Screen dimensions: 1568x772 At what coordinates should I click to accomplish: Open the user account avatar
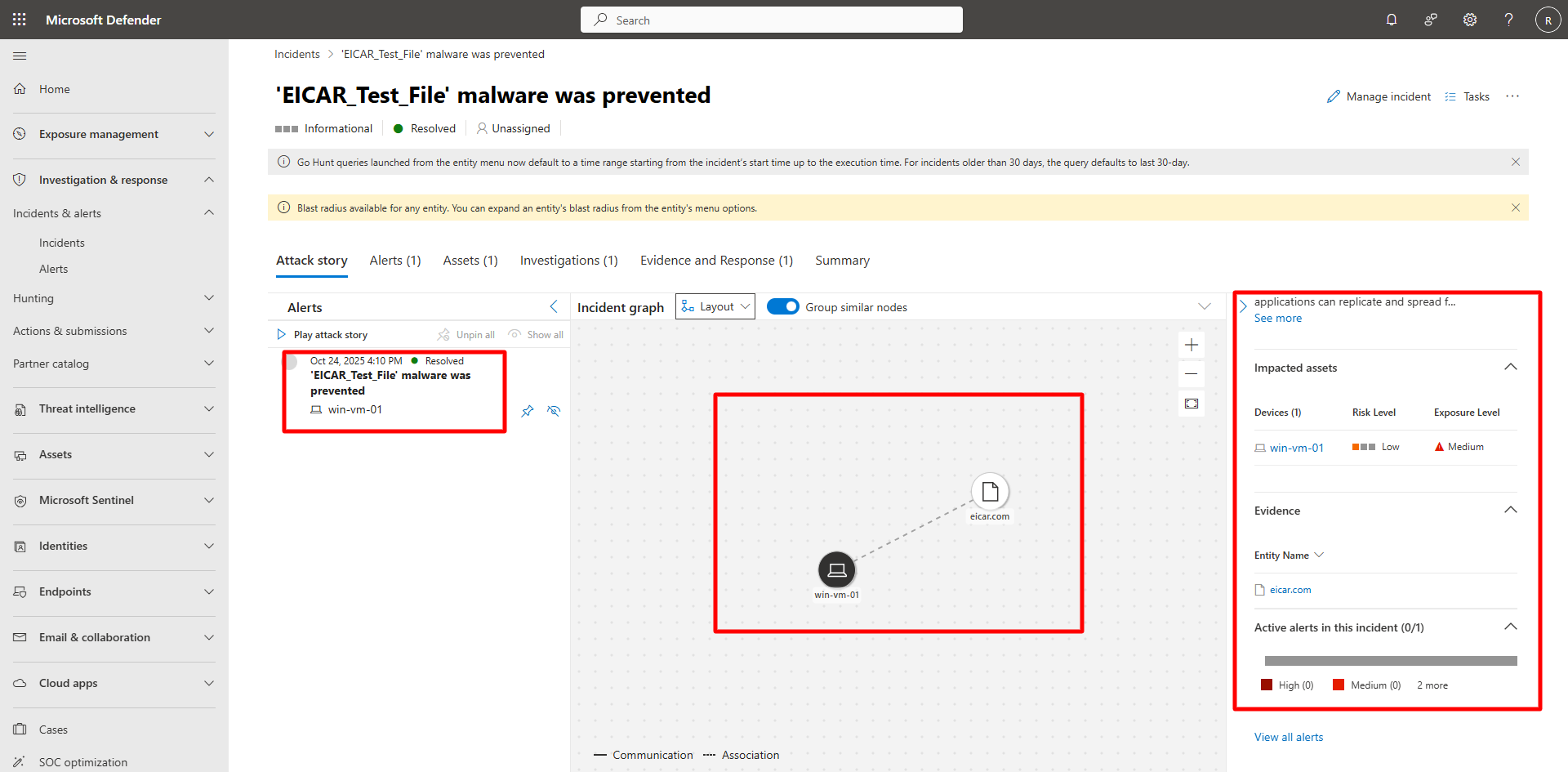[1548, 20]
